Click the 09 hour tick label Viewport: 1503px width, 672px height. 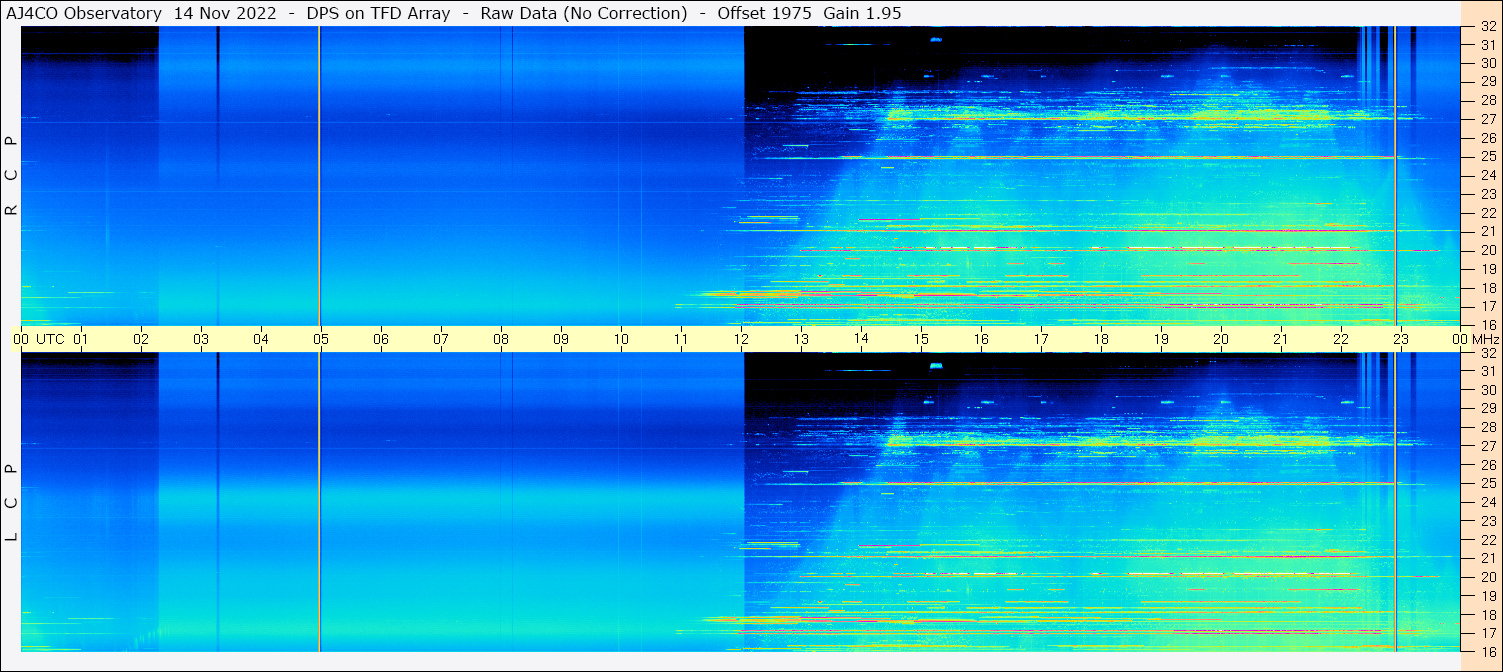(561, 339)
